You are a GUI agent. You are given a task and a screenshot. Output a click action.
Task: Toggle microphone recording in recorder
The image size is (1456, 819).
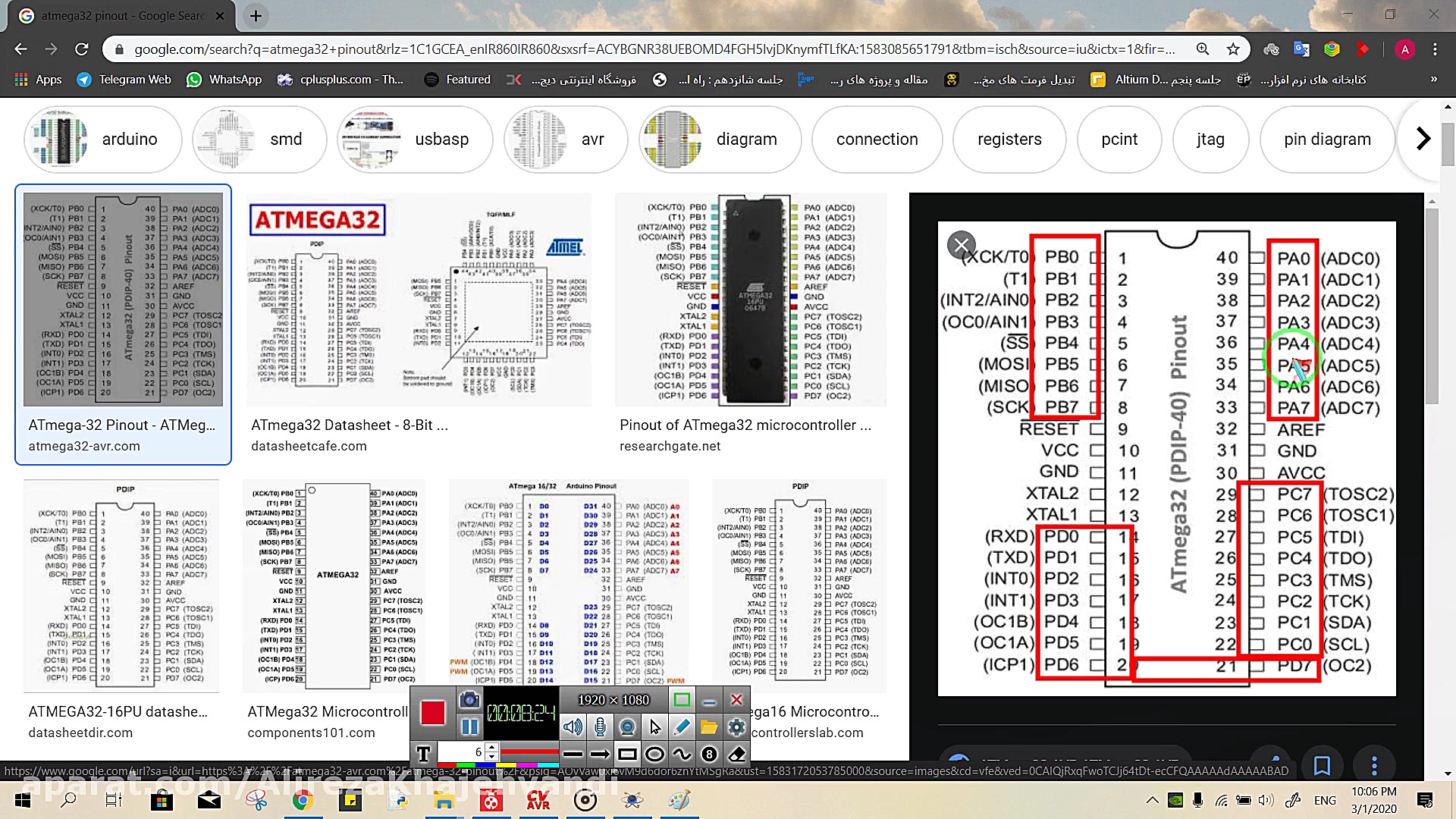pos(600,727)
